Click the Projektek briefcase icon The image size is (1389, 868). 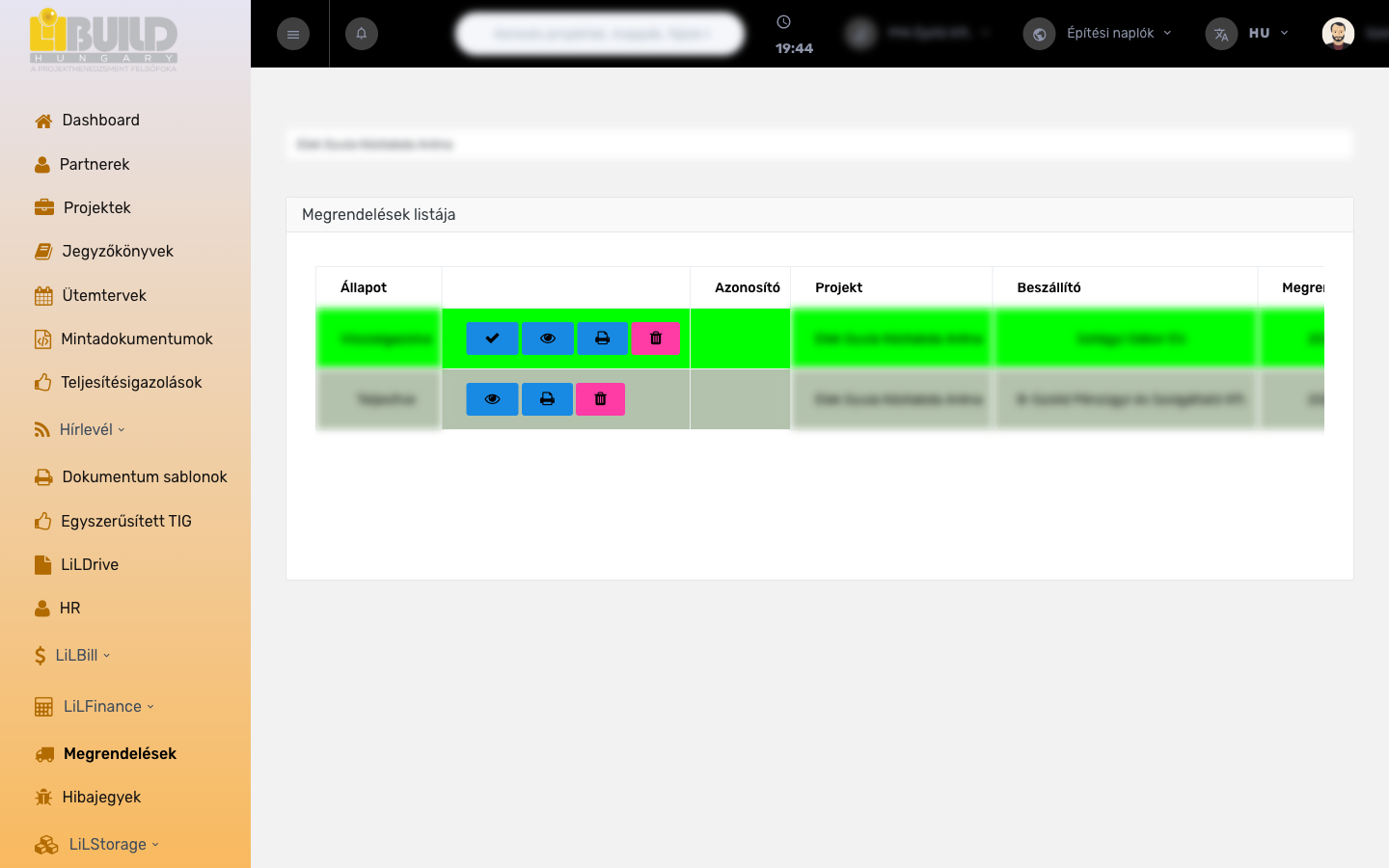coord(44,207)
